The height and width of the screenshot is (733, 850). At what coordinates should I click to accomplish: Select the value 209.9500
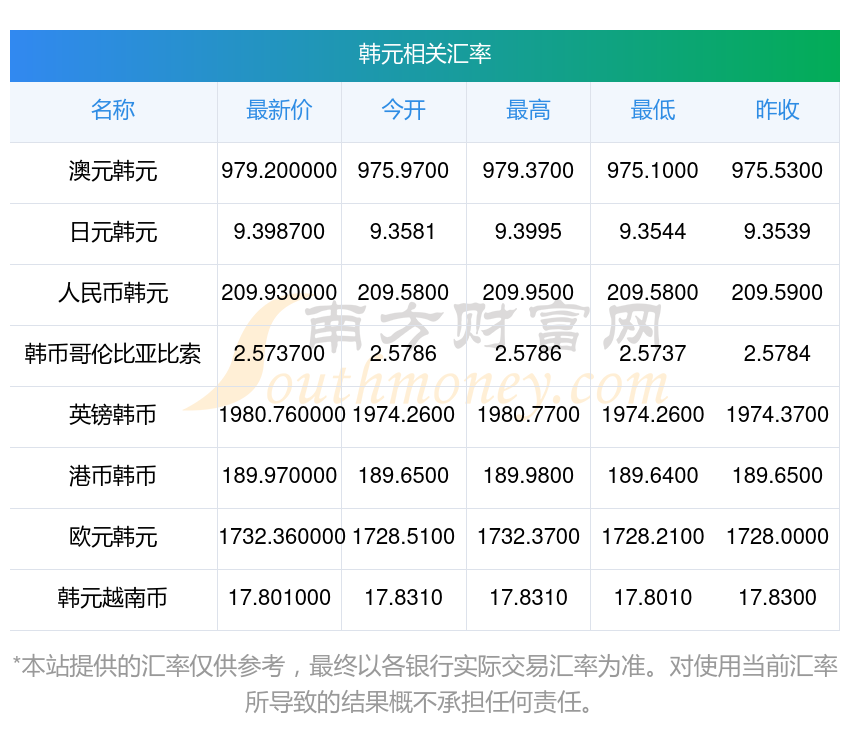tap(528, 293)
